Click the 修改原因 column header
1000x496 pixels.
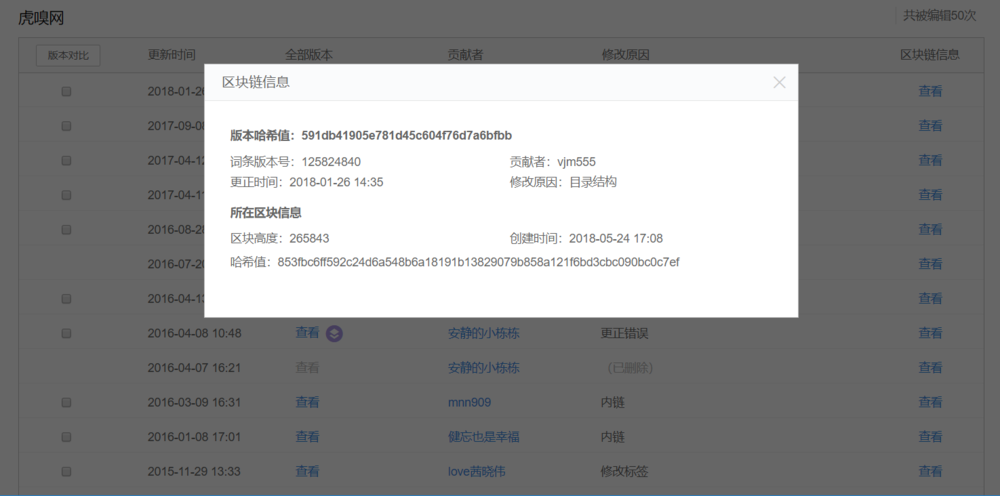point(625,55)
